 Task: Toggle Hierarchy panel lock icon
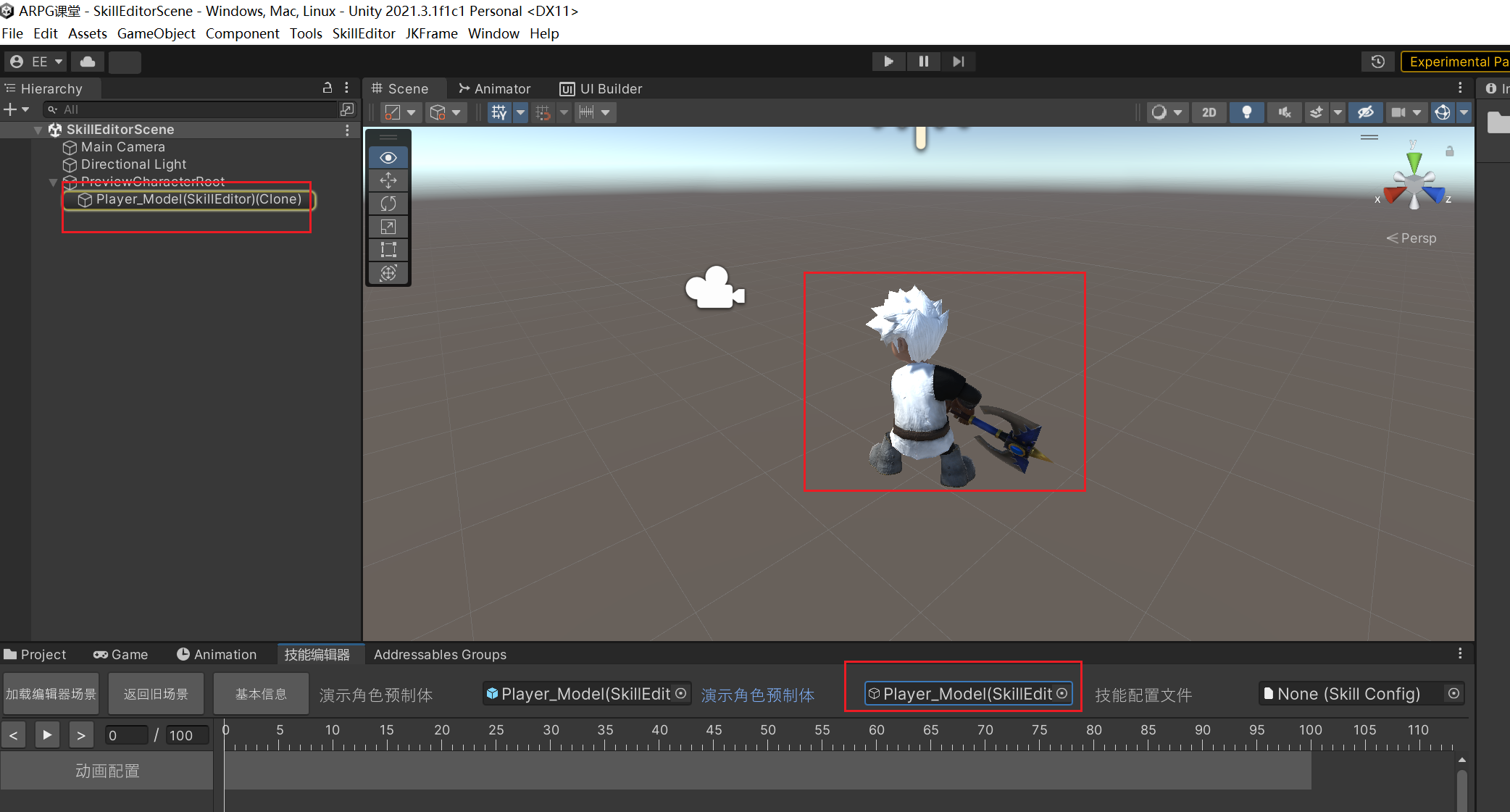click(328, 88)
